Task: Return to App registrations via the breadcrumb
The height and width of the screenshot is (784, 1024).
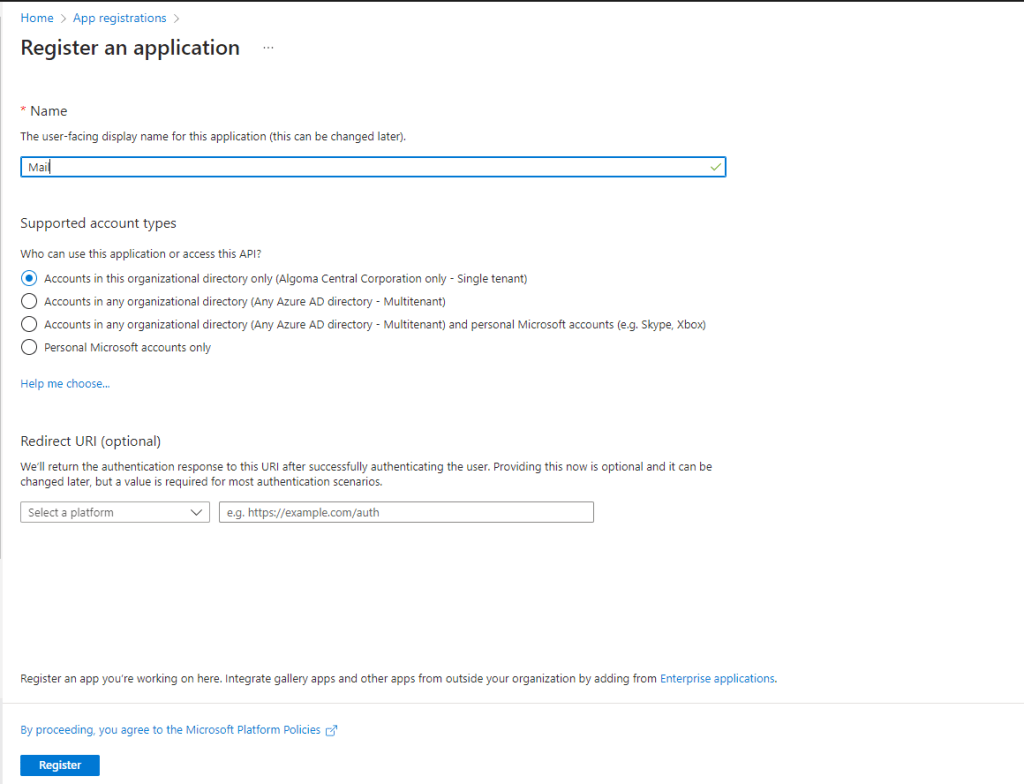Action: pyautogui.click(x=119, y=17)
